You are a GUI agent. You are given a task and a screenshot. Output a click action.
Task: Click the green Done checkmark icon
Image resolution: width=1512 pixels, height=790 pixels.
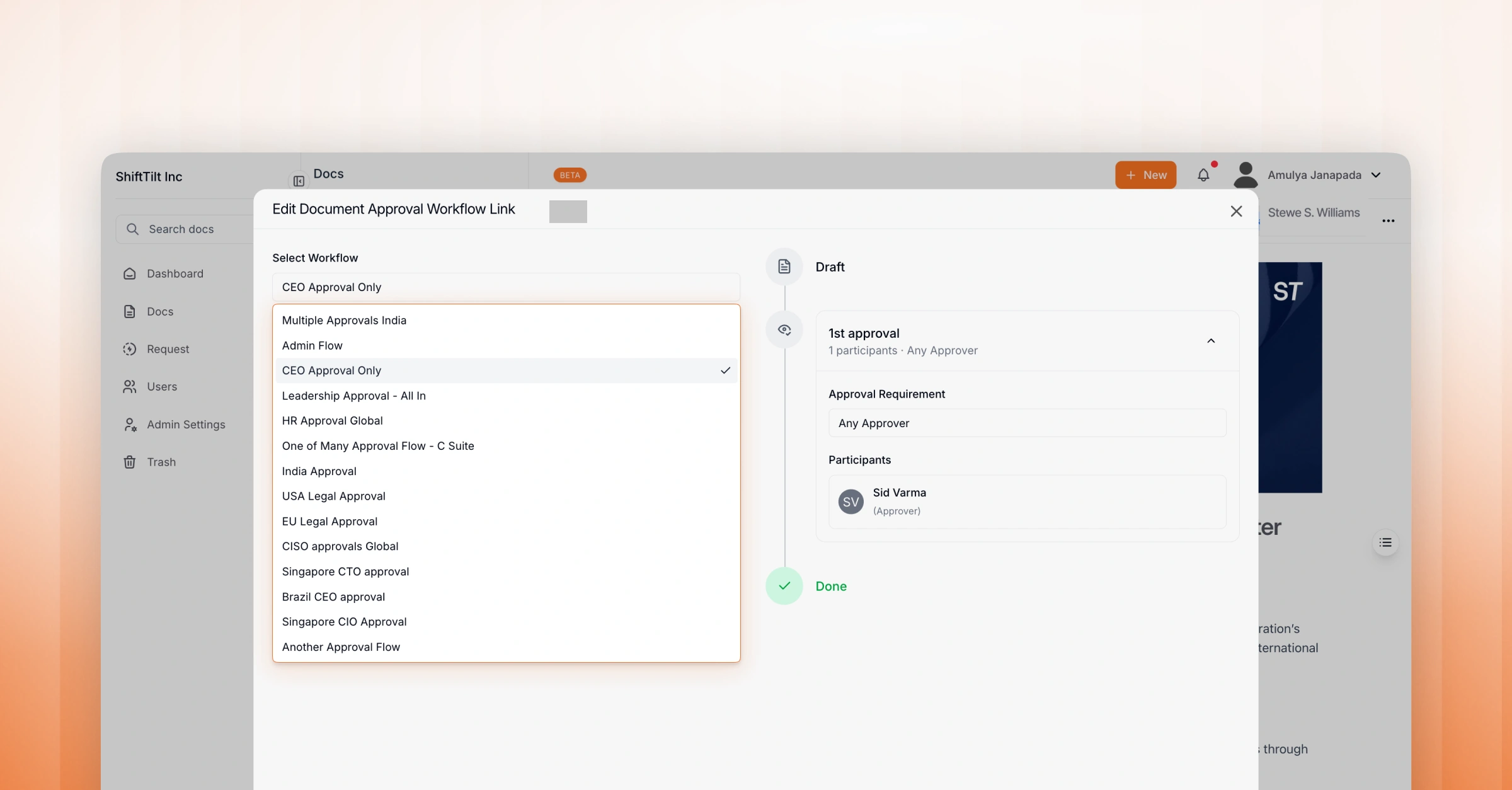(x=784, y=586)
